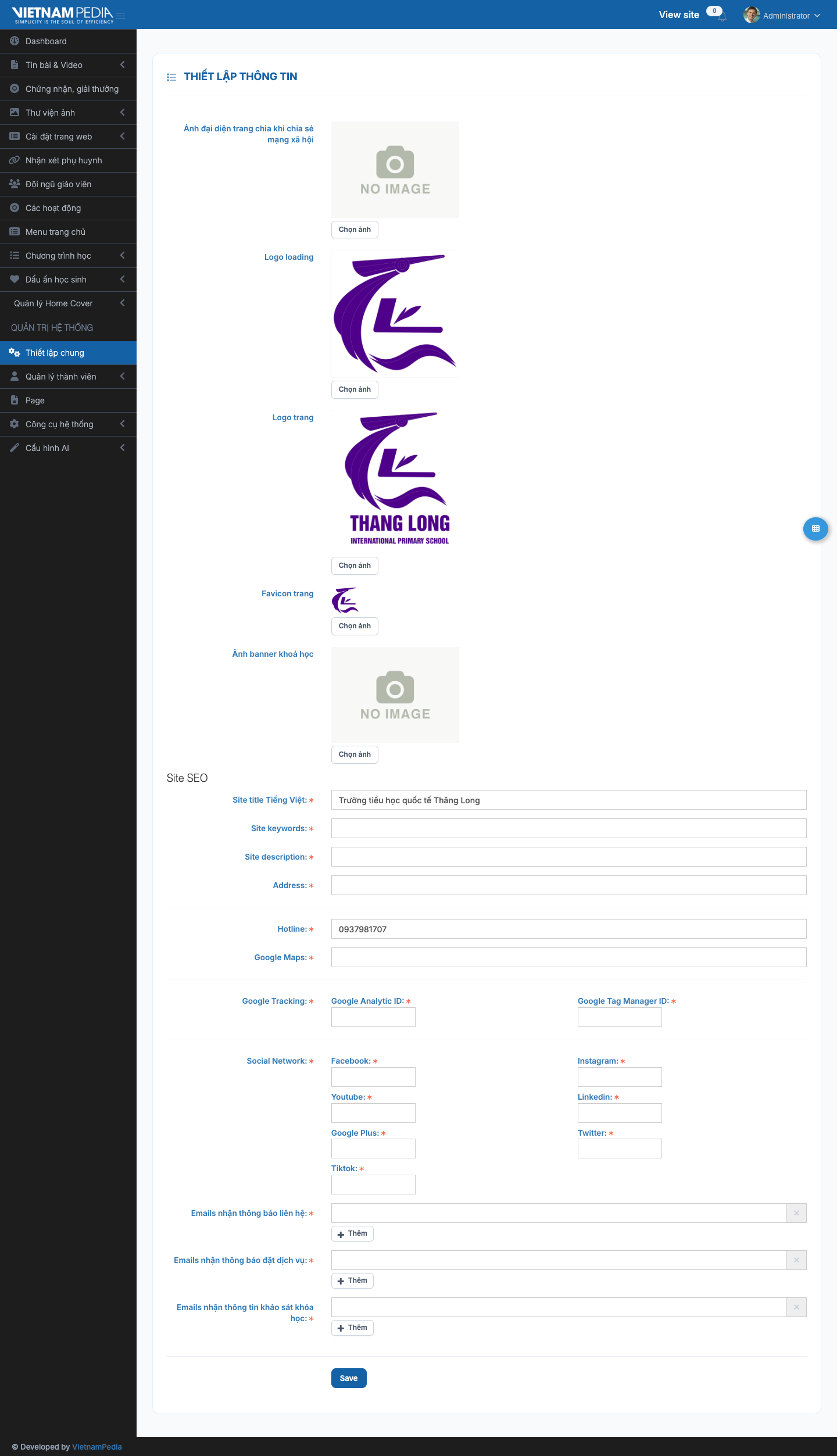Choose image for Logo loading

[x=355, y=389]
